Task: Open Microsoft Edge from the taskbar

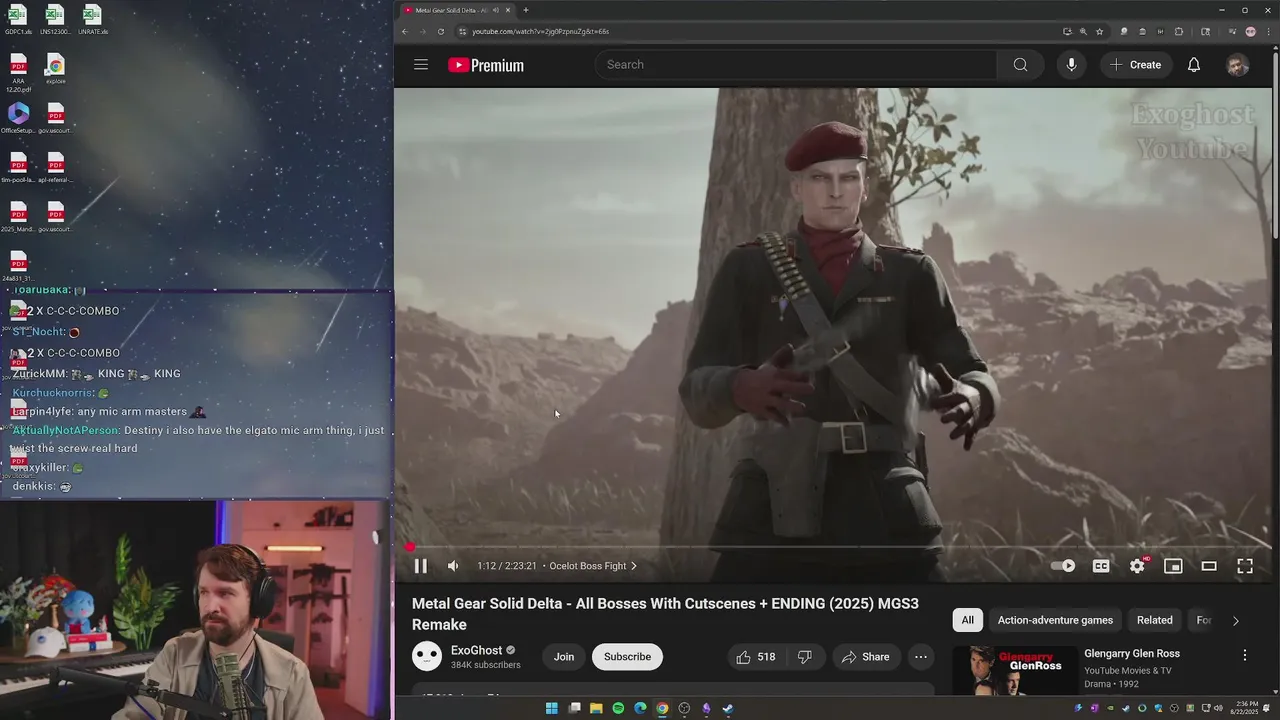Action: coord(640,708)
